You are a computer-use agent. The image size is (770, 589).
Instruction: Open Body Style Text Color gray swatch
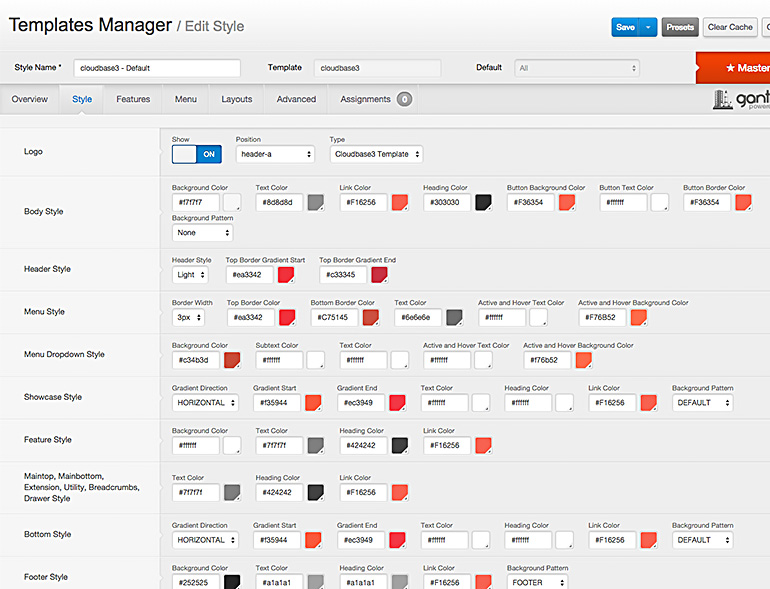316,202
